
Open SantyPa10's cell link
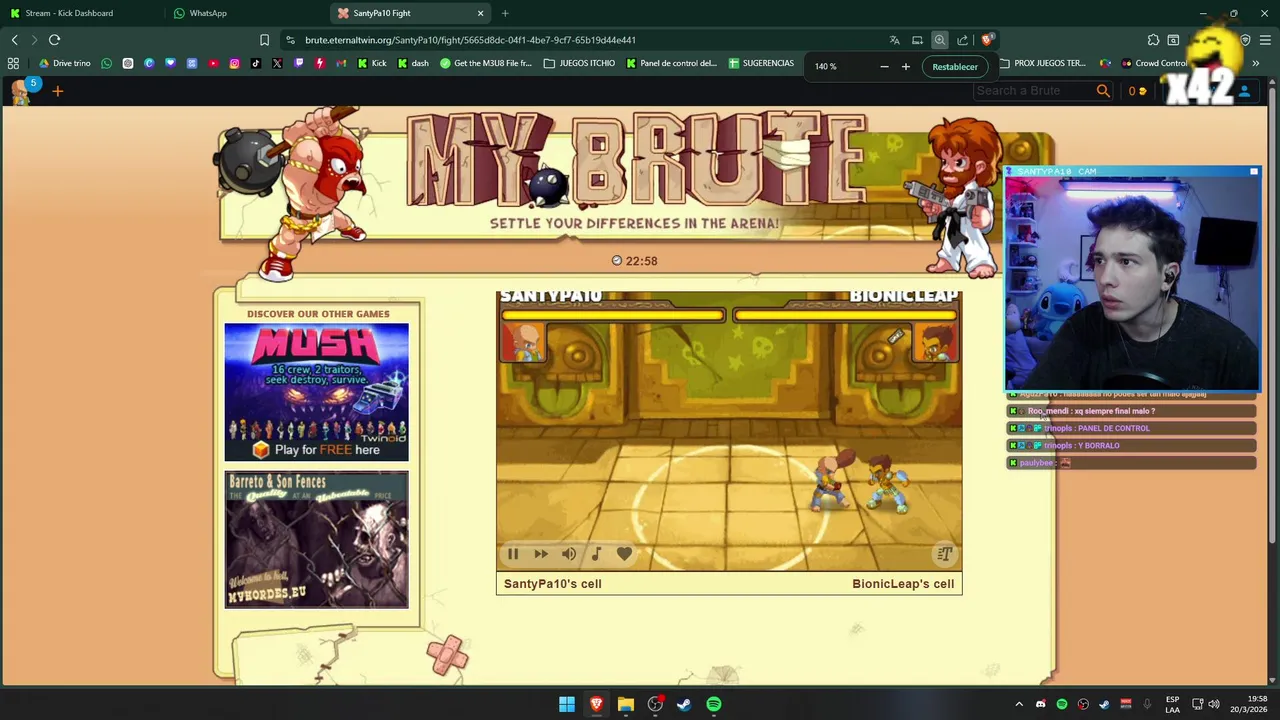coord(553,584)
